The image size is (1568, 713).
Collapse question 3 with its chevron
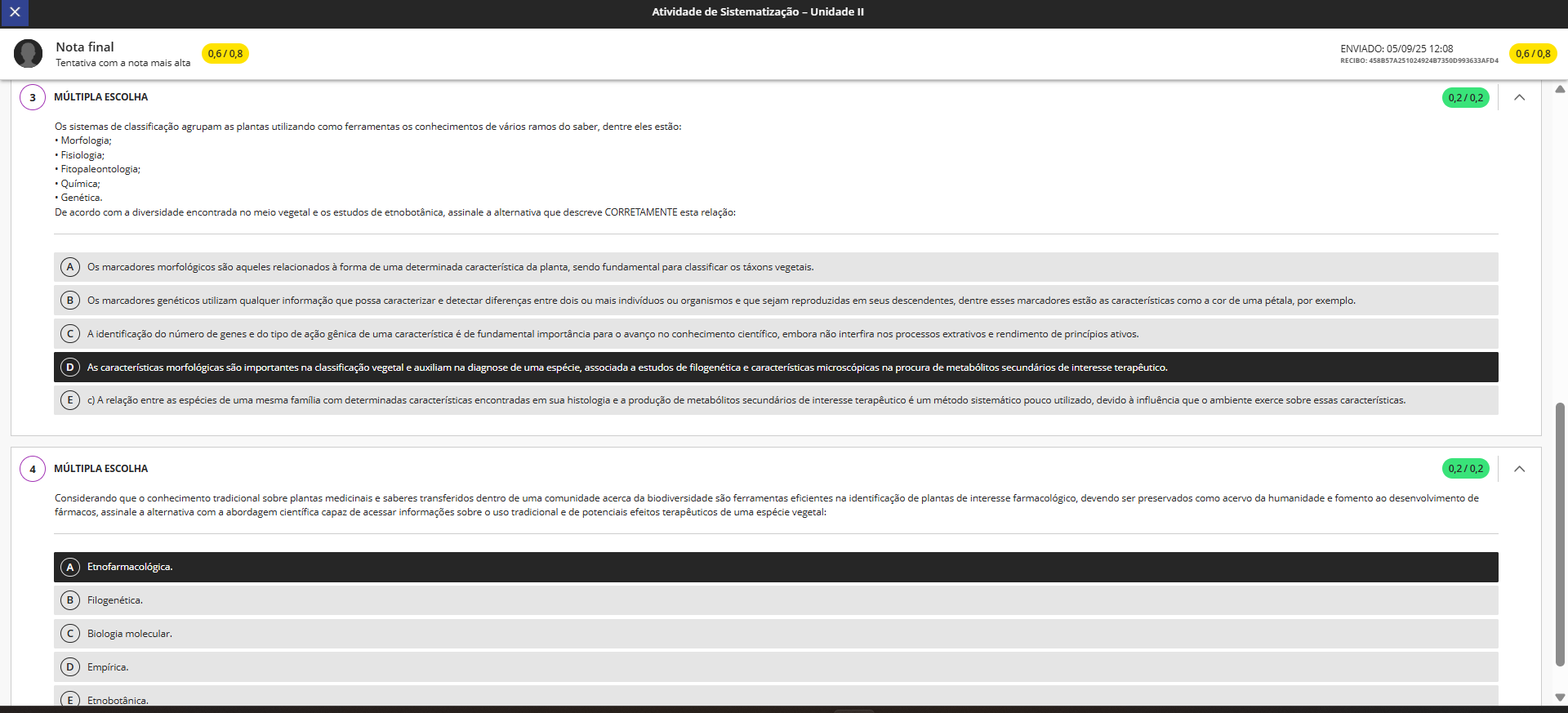1519,97
